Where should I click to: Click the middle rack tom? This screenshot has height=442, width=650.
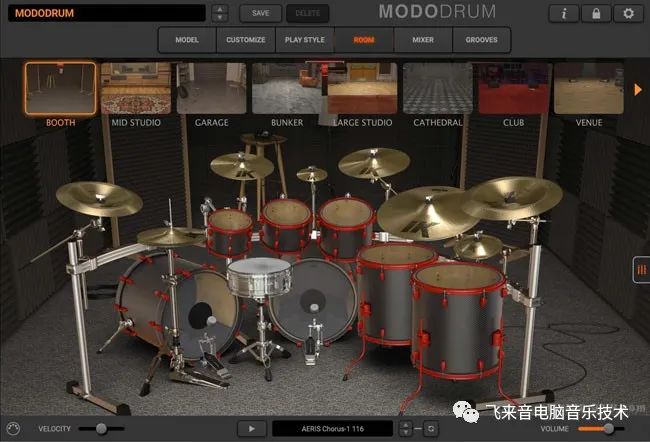coord(286,226)
